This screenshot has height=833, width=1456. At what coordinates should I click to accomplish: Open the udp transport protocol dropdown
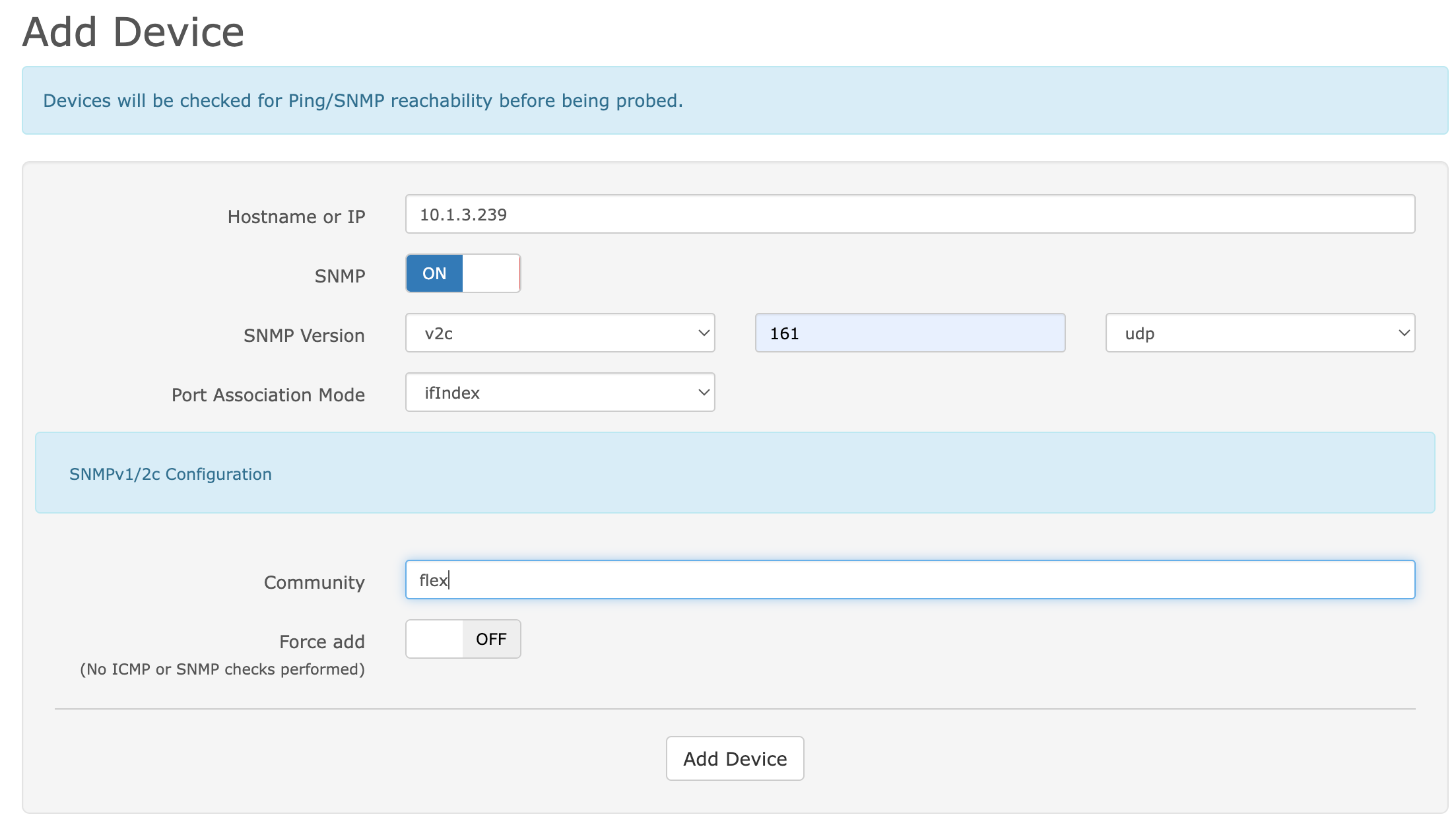tap(1259, 333)
